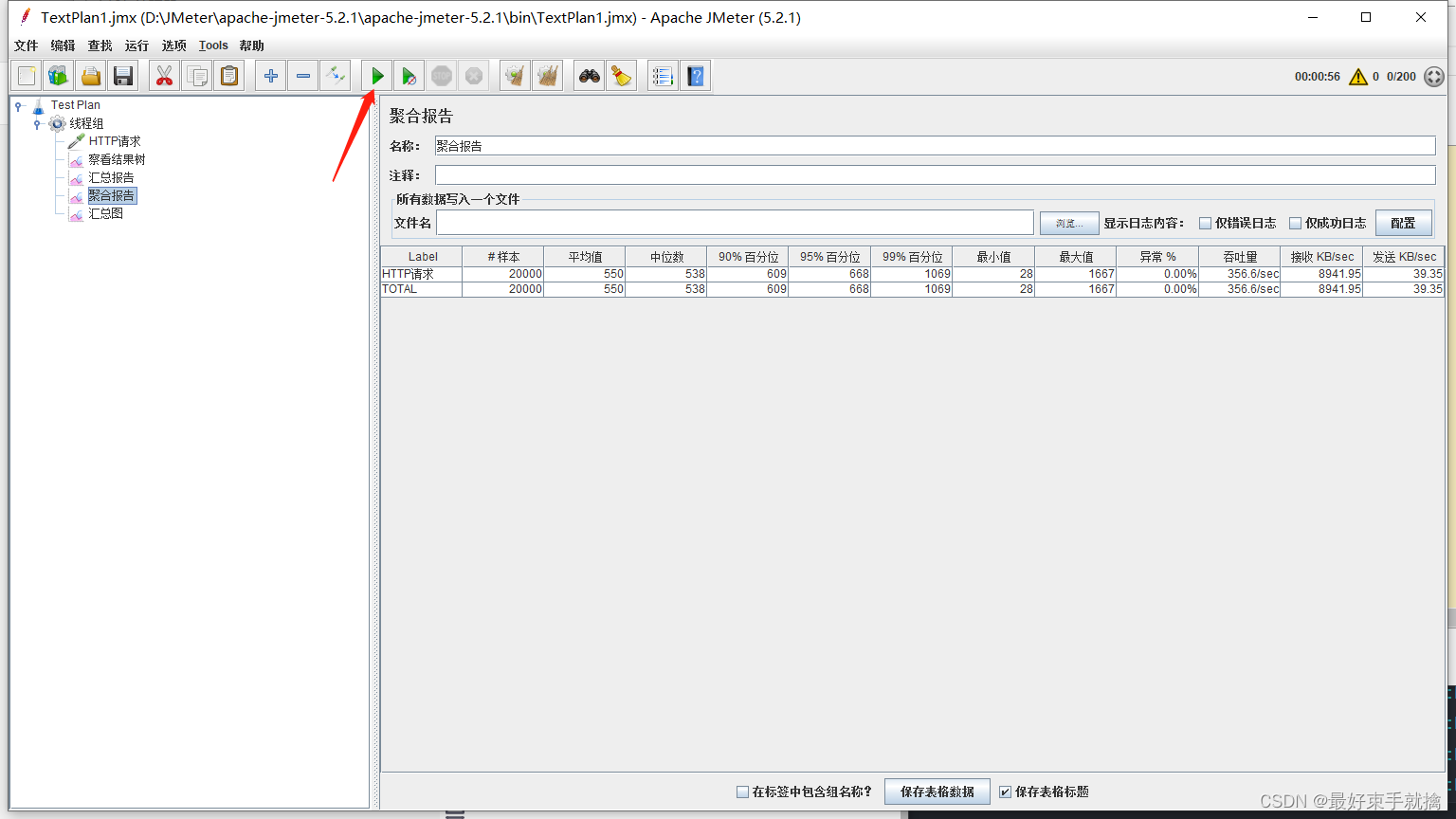
Task: Click the 吞吐量 column header
Action: 1239,257
